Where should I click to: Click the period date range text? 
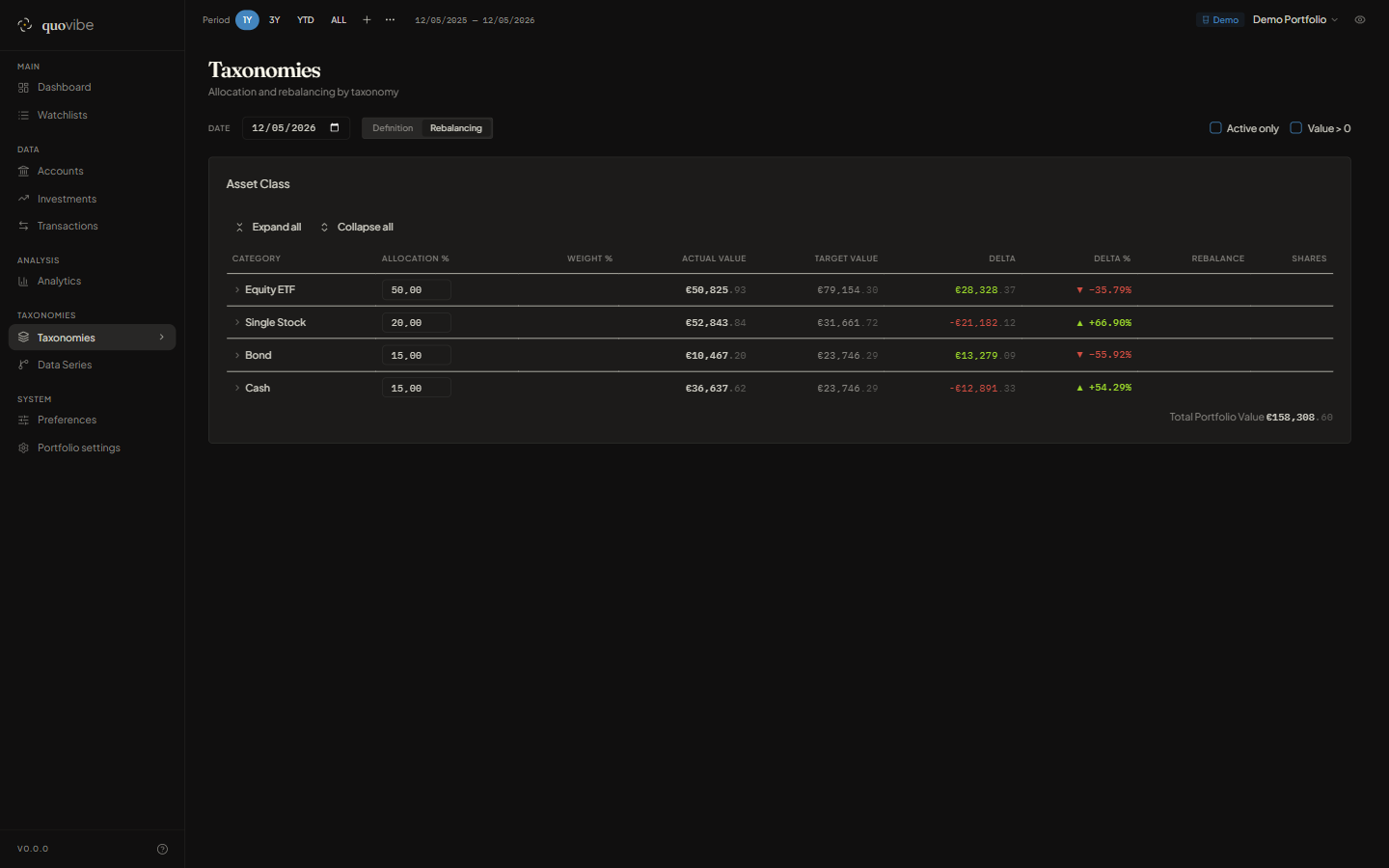475,20
